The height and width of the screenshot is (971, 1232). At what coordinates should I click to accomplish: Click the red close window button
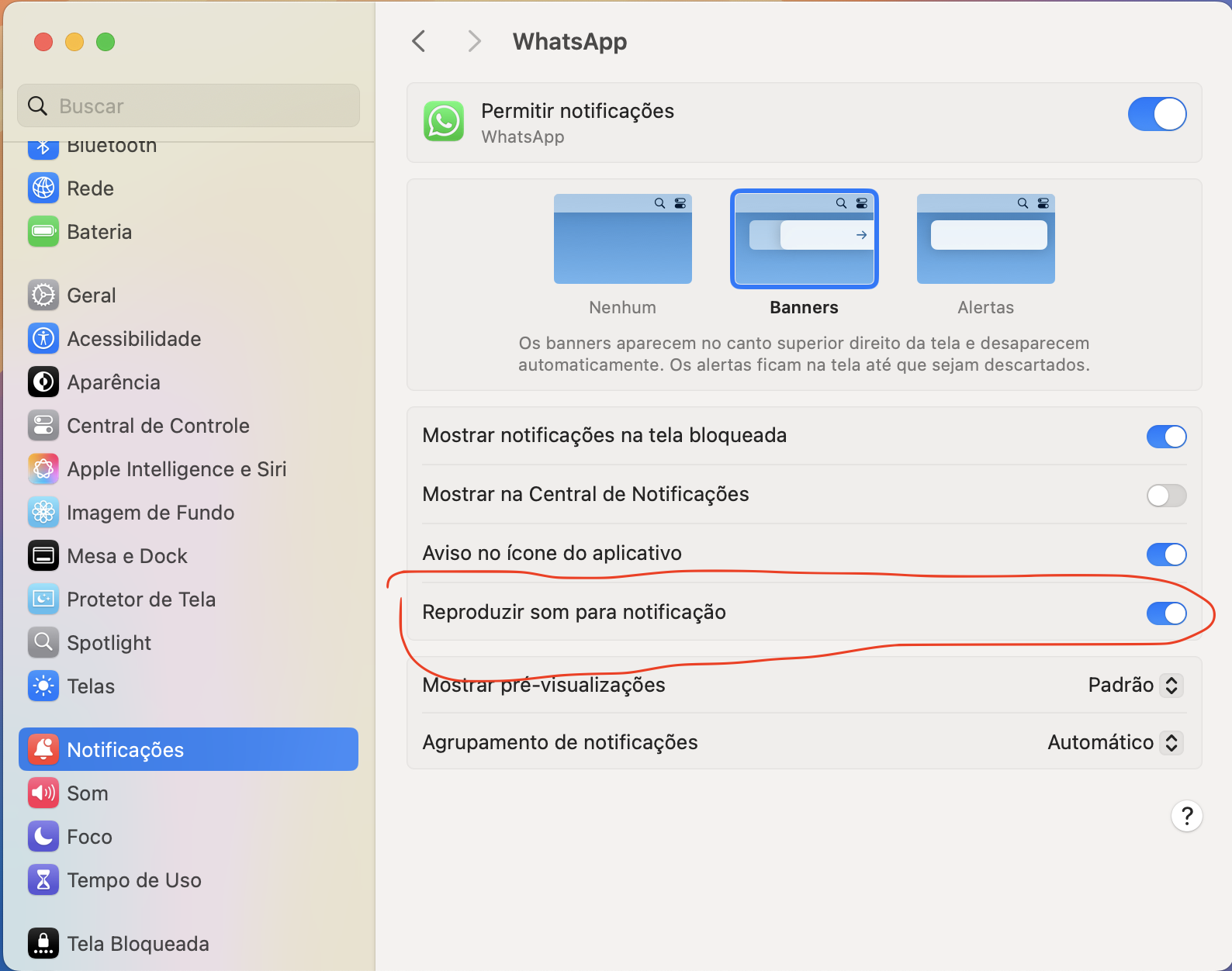43,42
